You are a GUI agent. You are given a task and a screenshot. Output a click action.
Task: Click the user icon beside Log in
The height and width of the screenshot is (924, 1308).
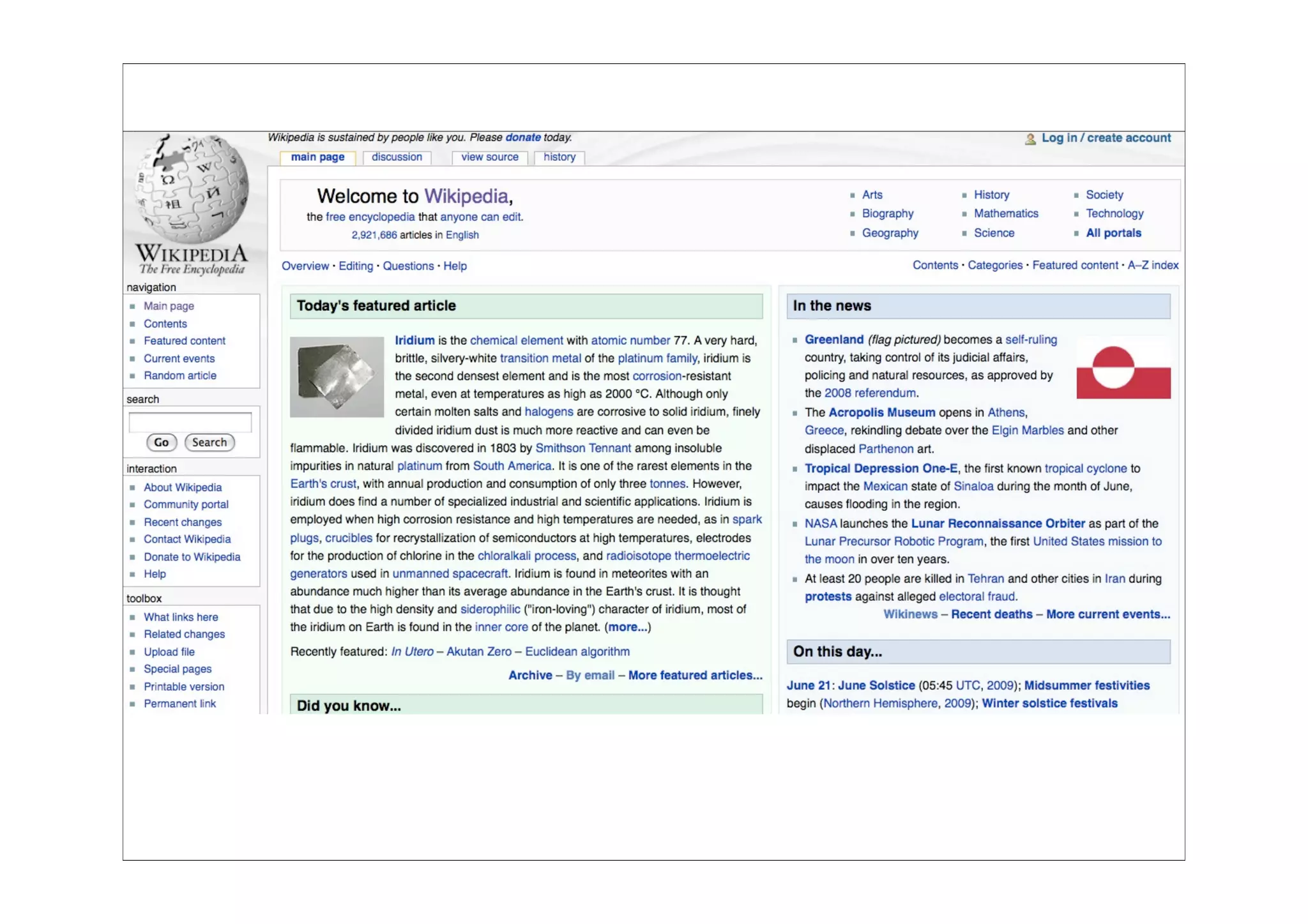tap(1030, 139)
